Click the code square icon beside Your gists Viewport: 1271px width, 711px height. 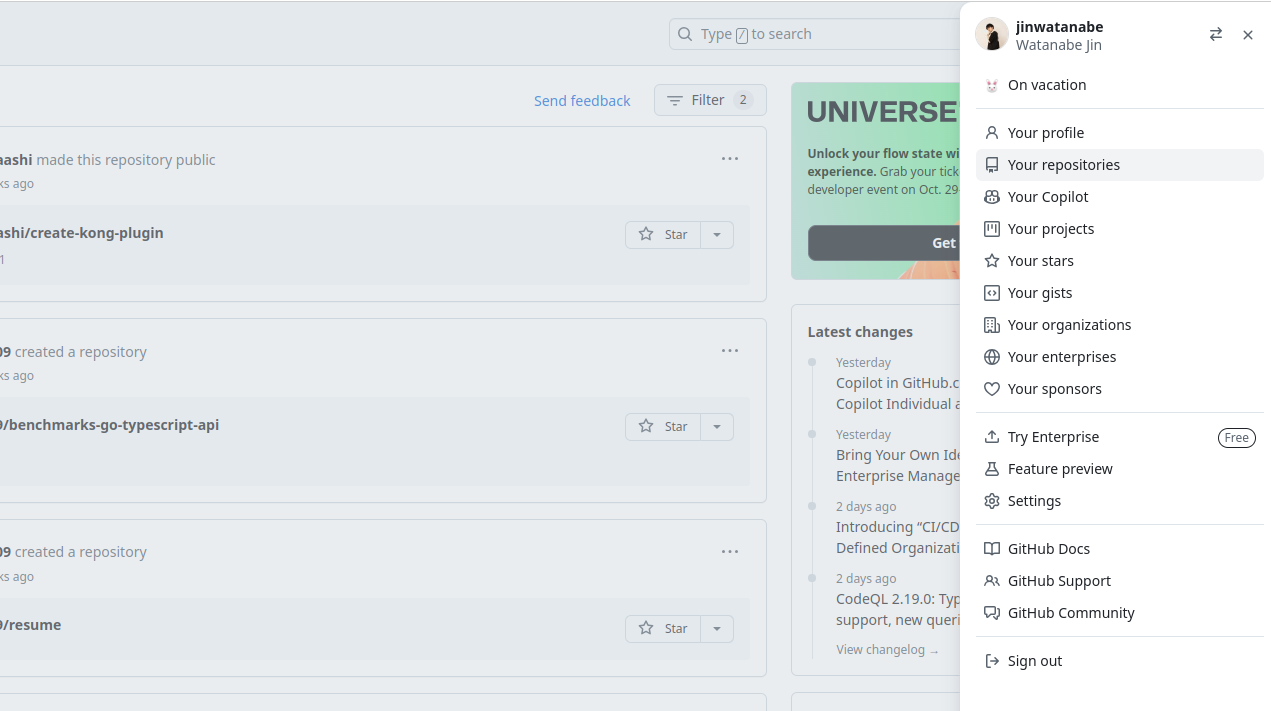coord(992,293)
